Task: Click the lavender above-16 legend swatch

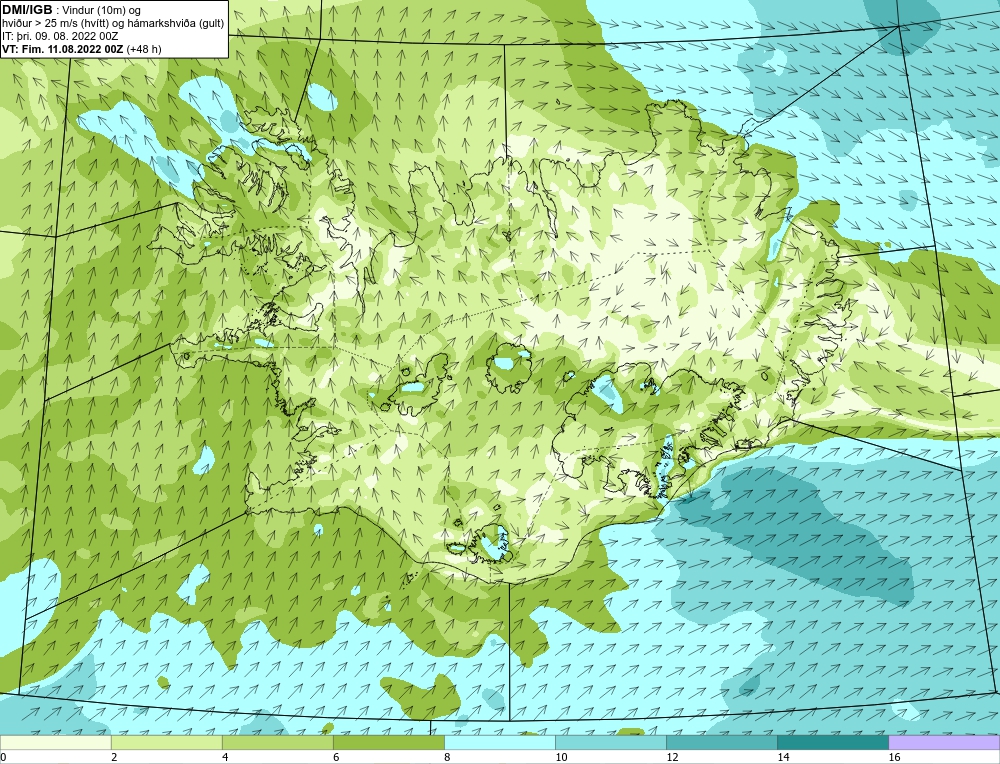Action: point(944,742)
